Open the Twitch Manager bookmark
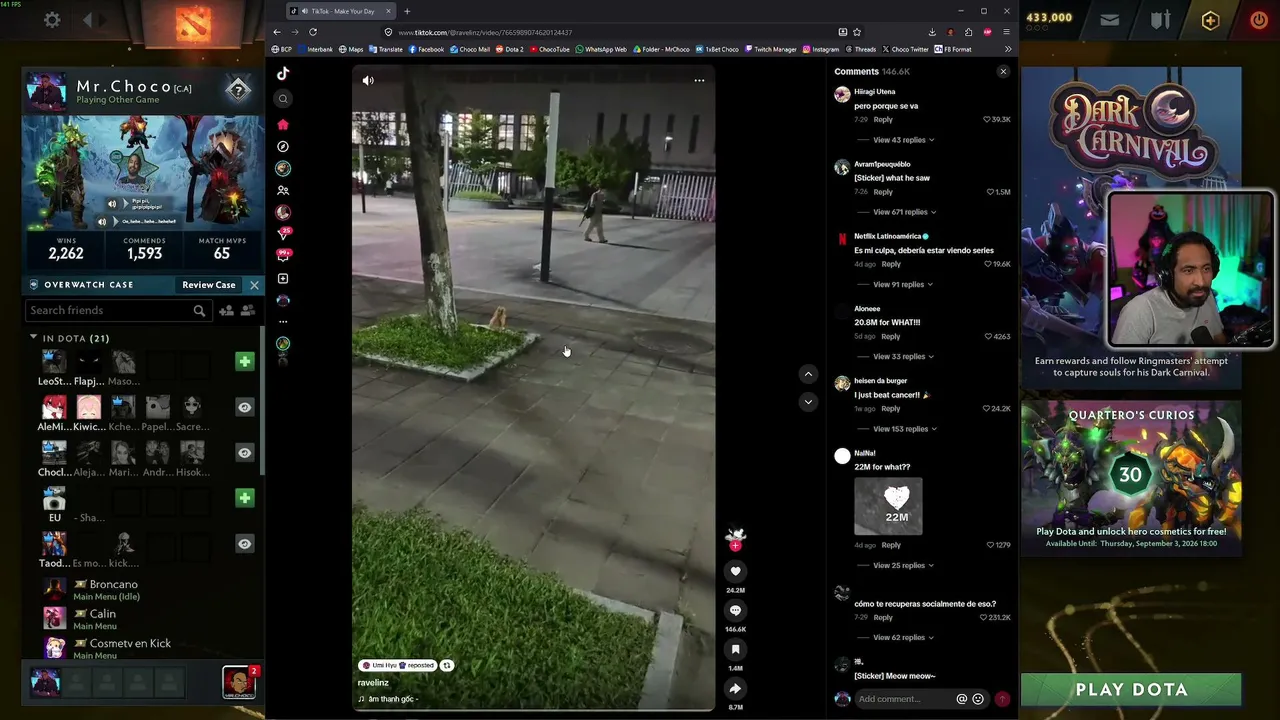Viewport: 1280px width, 720px height. tap(771, 49)
